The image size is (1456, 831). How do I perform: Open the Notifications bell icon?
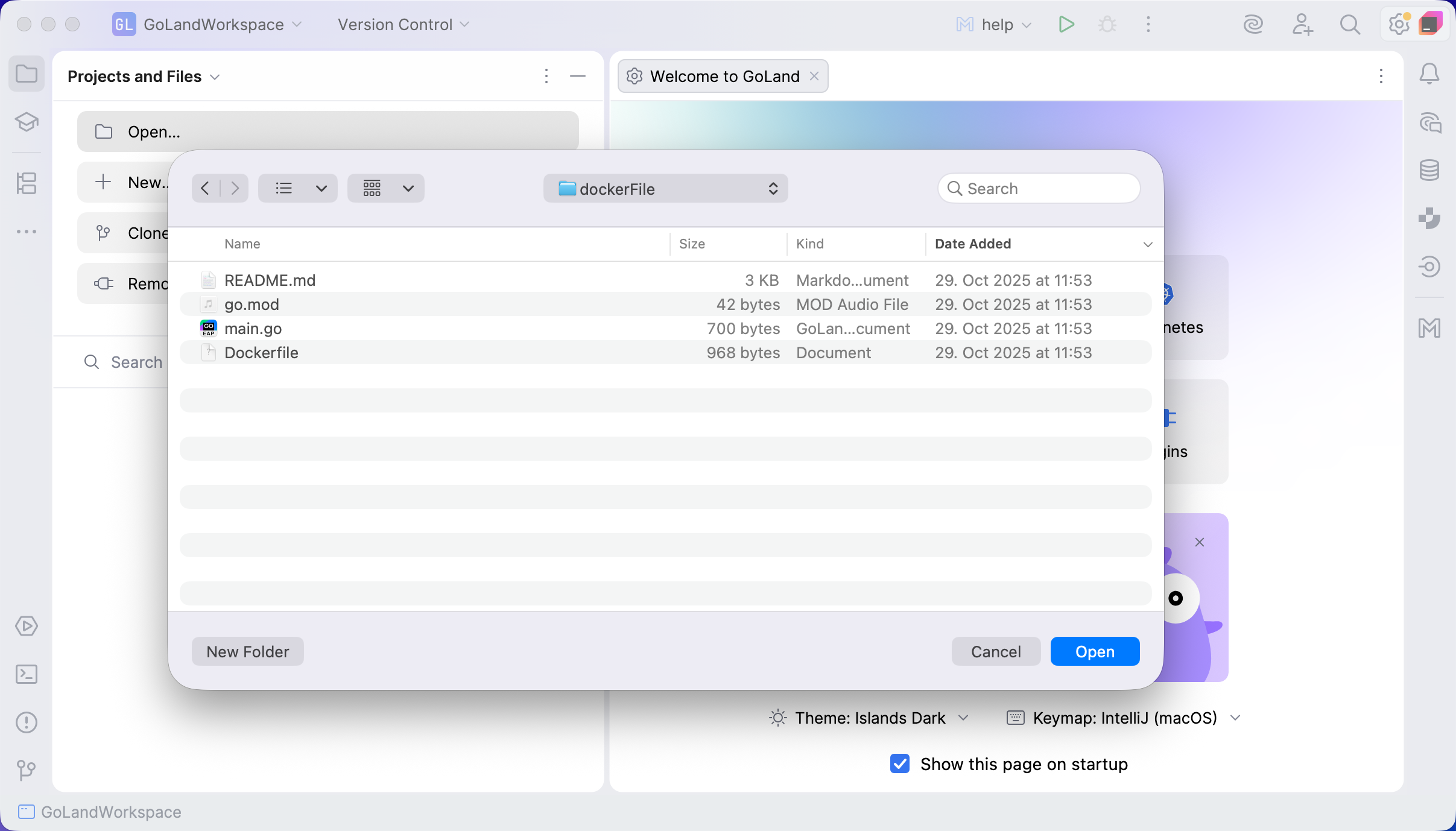1429,74
